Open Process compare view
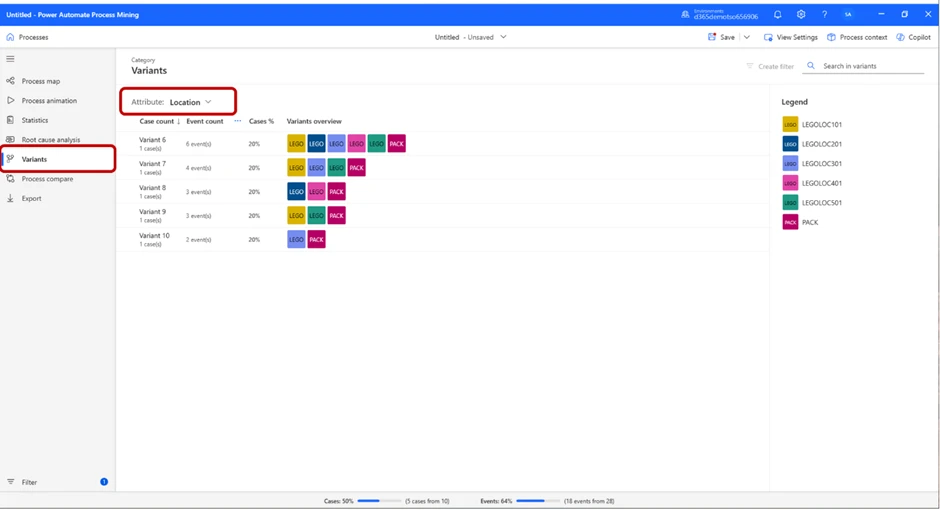940x510 pixels. click(47, 179)
